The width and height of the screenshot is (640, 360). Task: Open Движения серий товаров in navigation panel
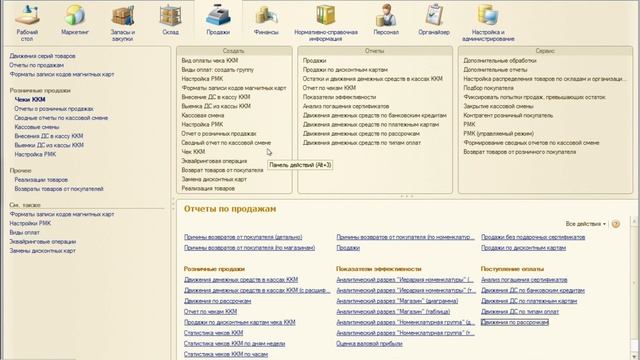pos(42,56)
